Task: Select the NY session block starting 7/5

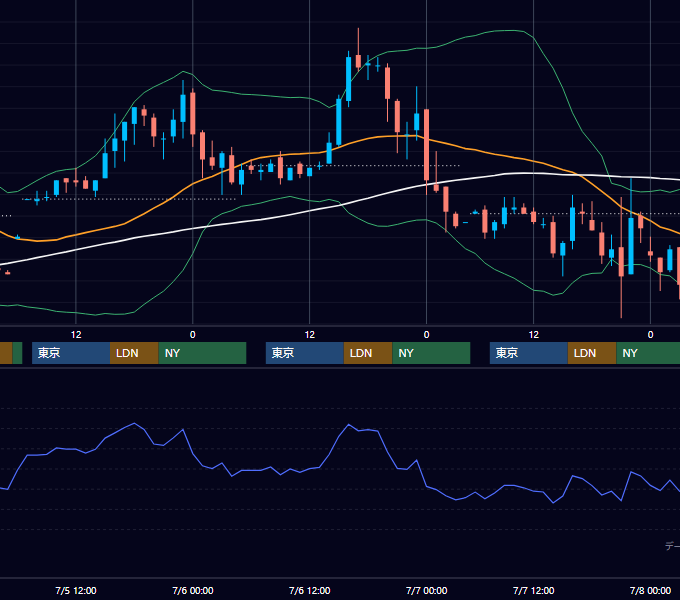Action: pos(203,353)
